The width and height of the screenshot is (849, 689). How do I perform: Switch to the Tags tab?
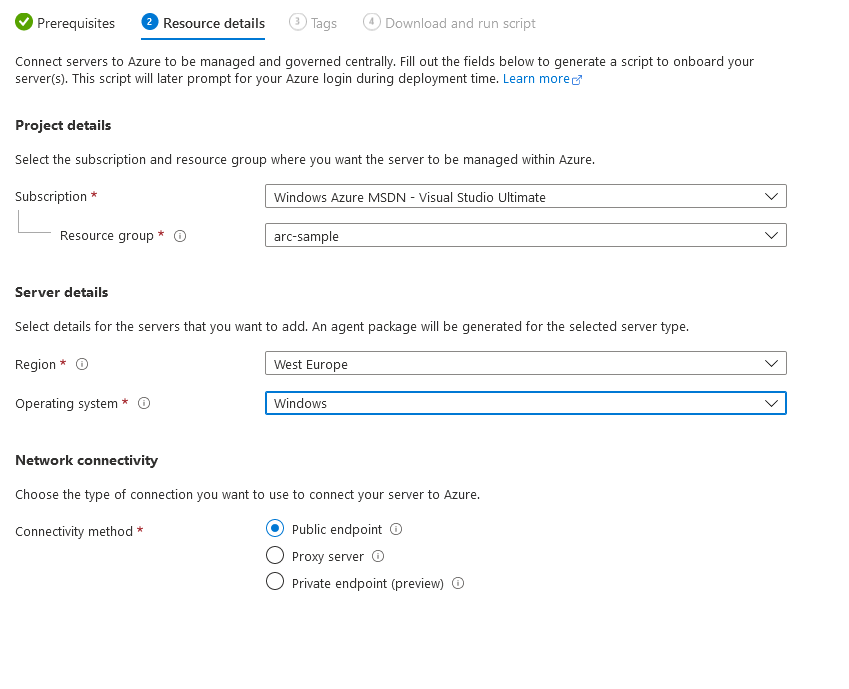click(x=313, y=23)
